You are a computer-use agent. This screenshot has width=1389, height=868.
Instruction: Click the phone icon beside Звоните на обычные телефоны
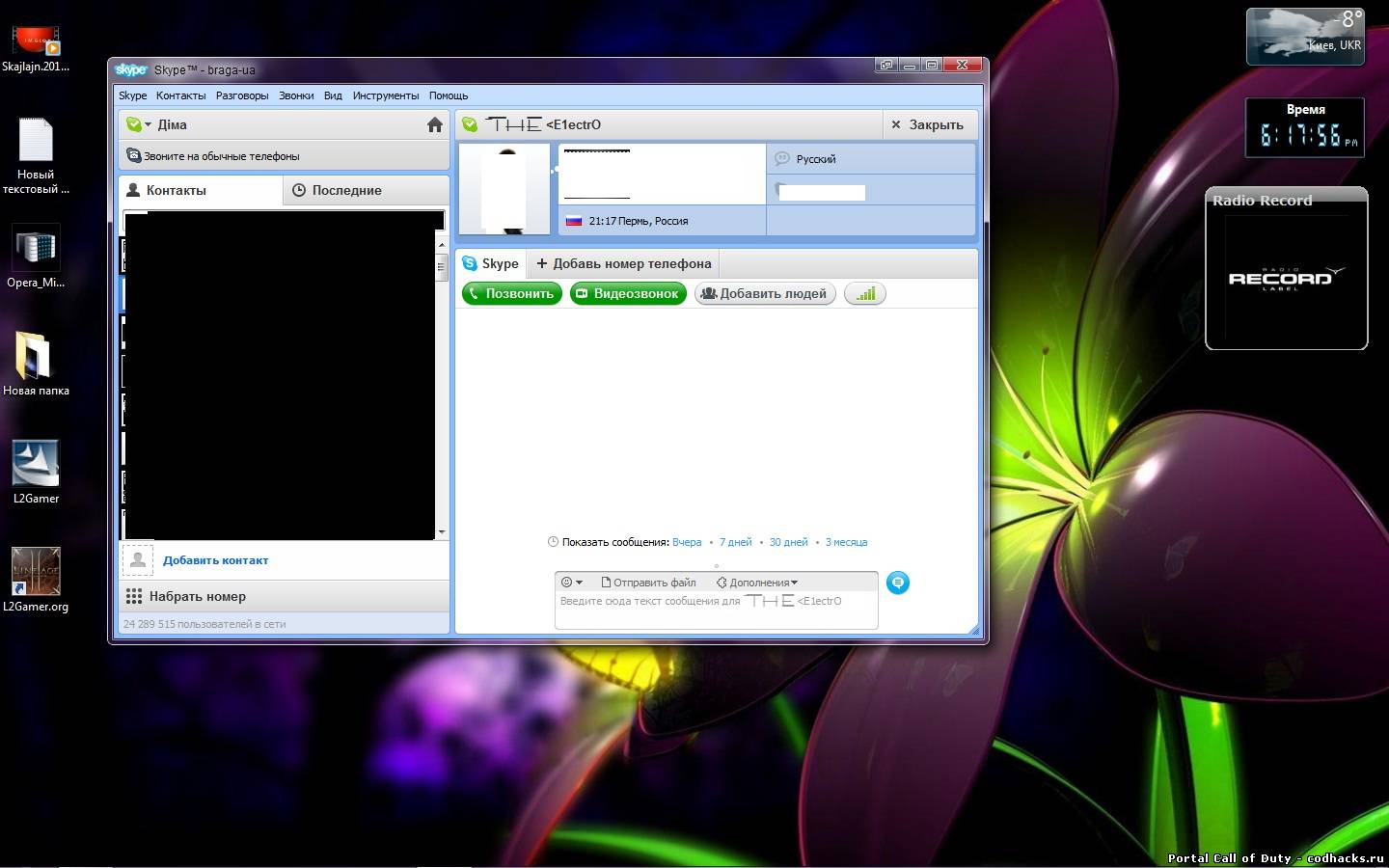point(133,155)
